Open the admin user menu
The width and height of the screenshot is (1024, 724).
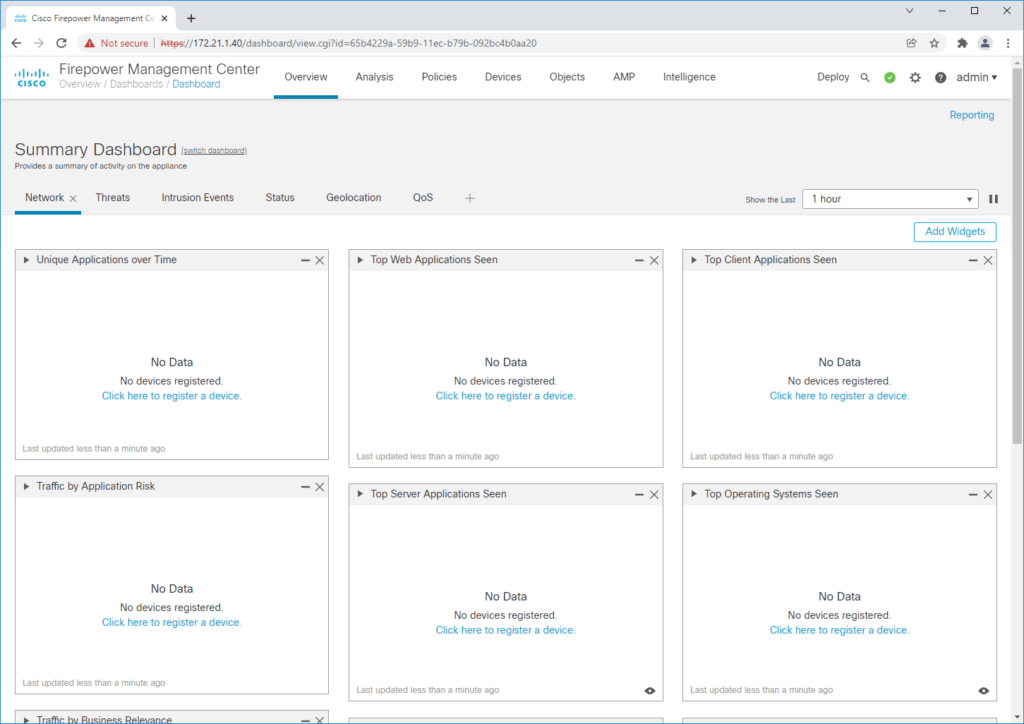(976, 77)
